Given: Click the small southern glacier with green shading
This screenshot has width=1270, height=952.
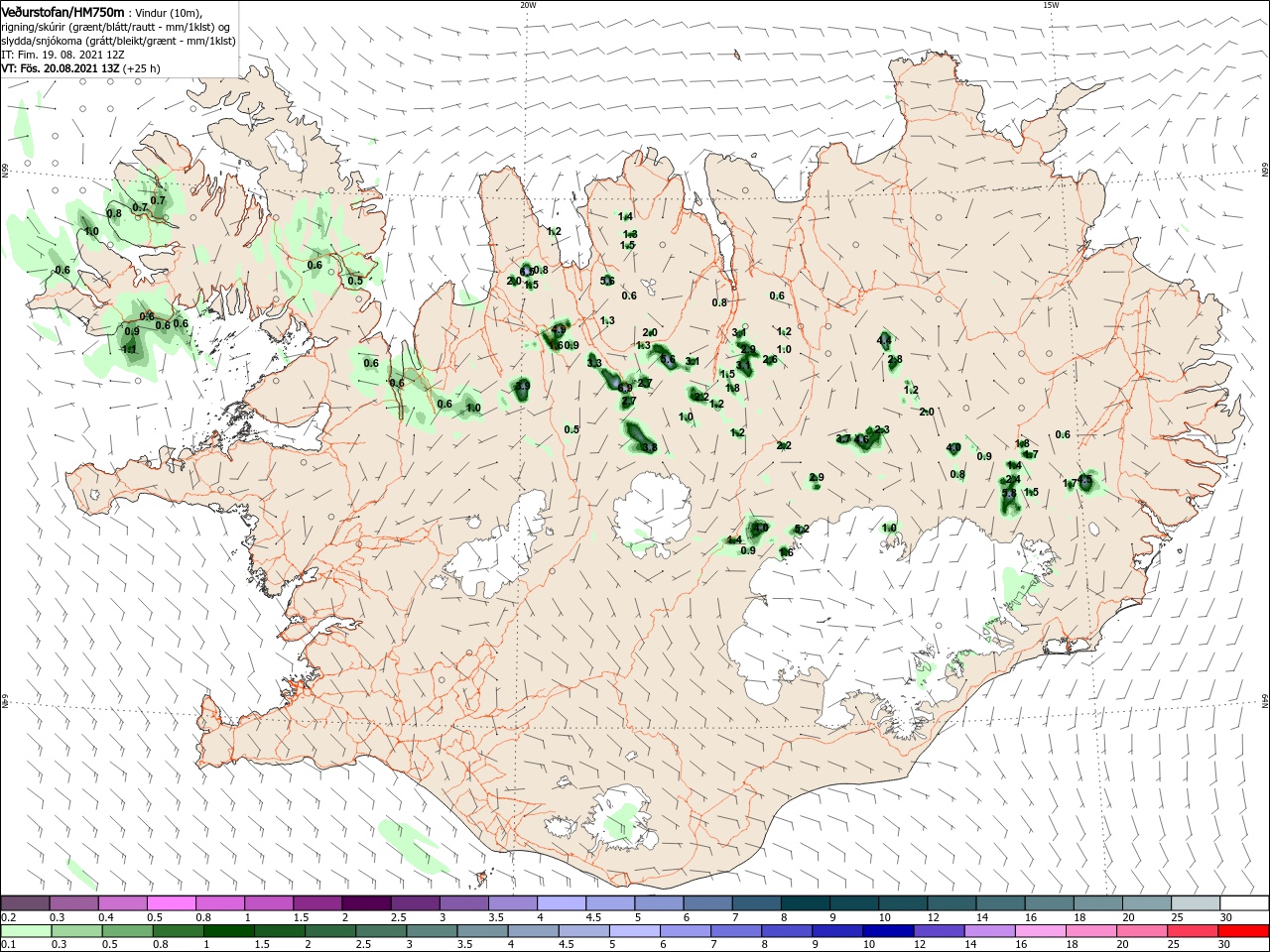Looking at the screenshot, I should tap(623, 820).
